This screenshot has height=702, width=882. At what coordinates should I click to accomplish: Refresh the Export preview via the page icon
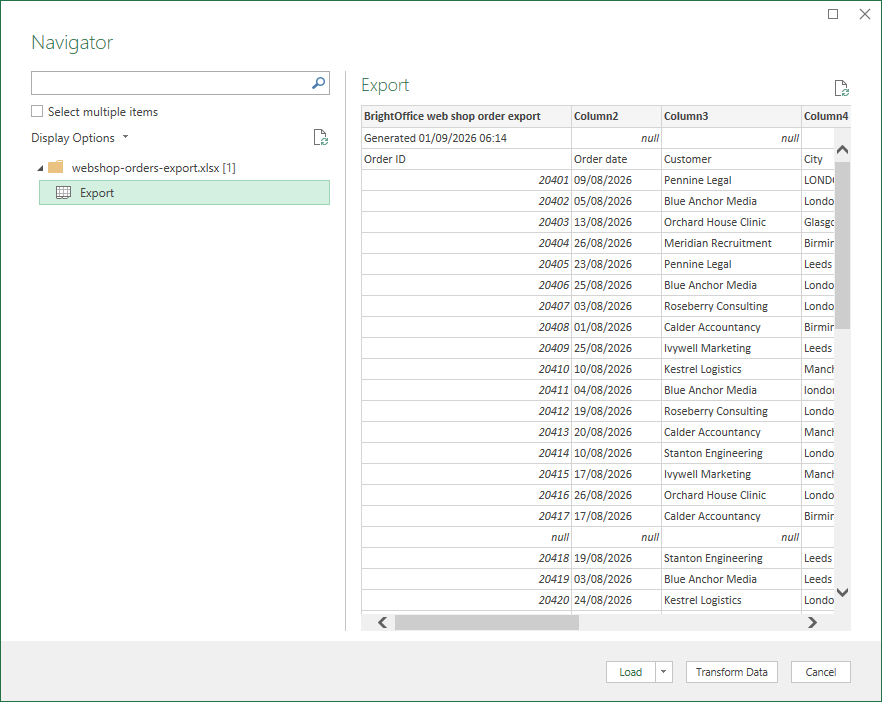pyautogui.click(x=842, y=88)
